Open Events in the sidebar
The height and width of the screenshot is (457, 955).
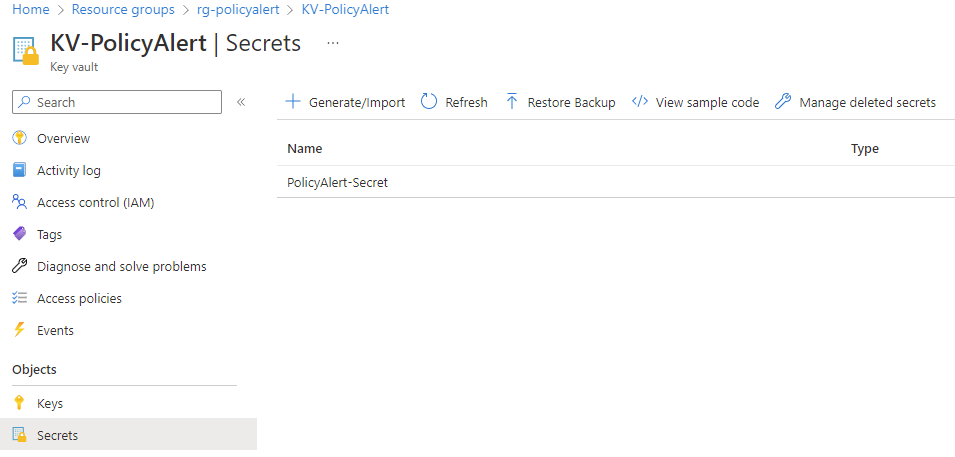[55, 330]
